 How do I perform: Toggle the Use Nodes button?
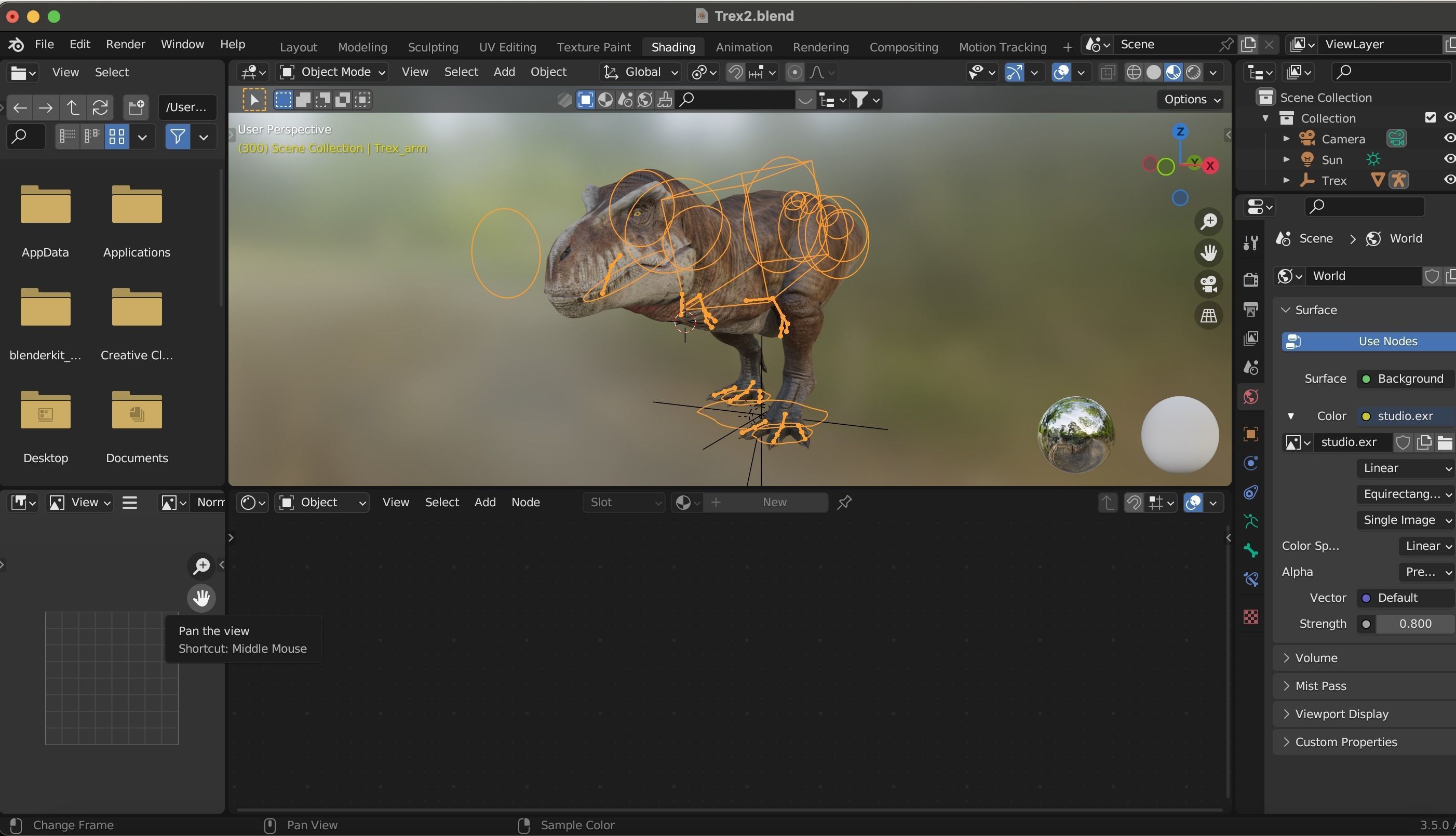(x=1369, y=341)
